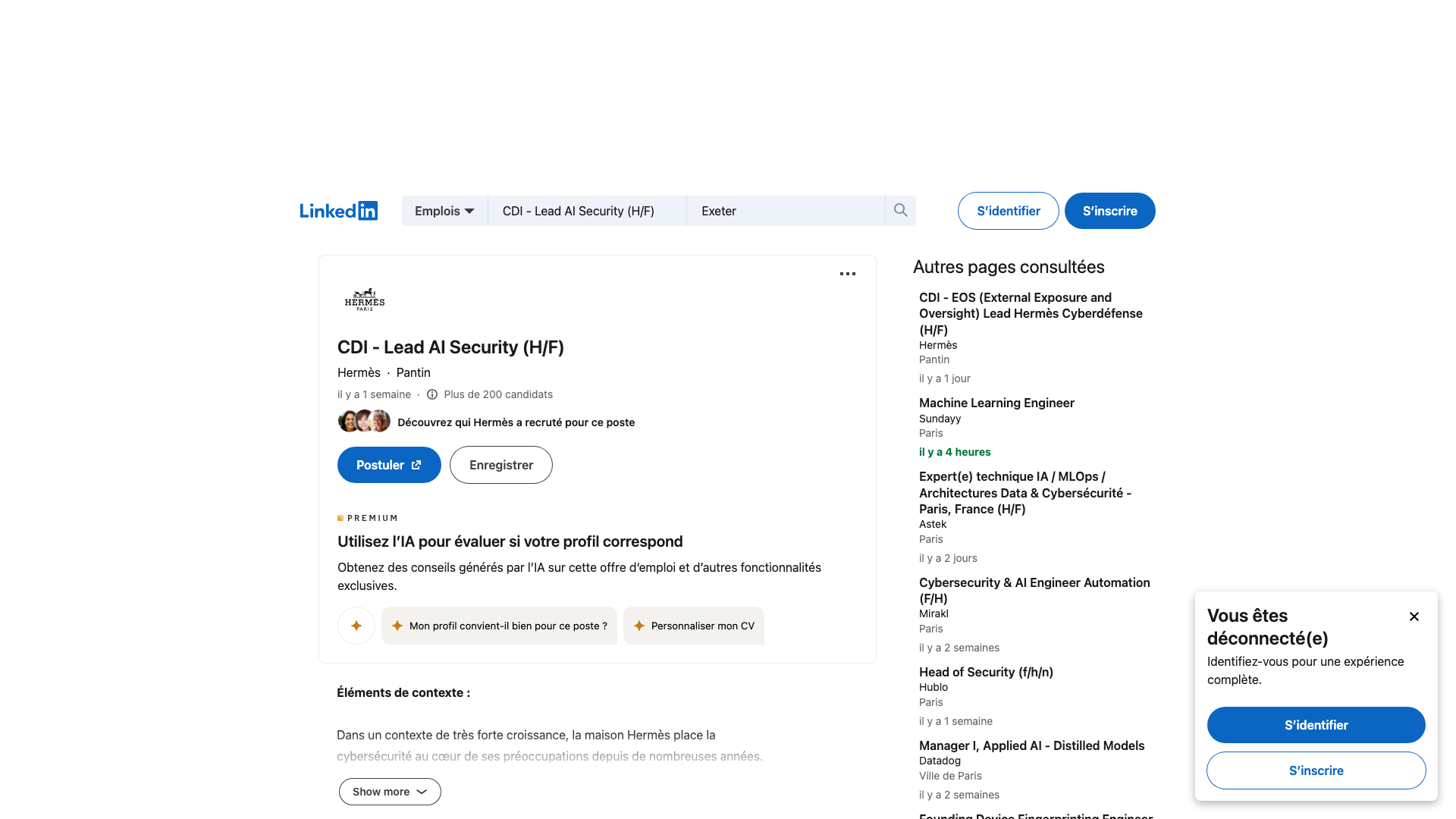Click the 'Hublo' company text
This screenshot has height=819, width=1456.
(x=934, y=687)
